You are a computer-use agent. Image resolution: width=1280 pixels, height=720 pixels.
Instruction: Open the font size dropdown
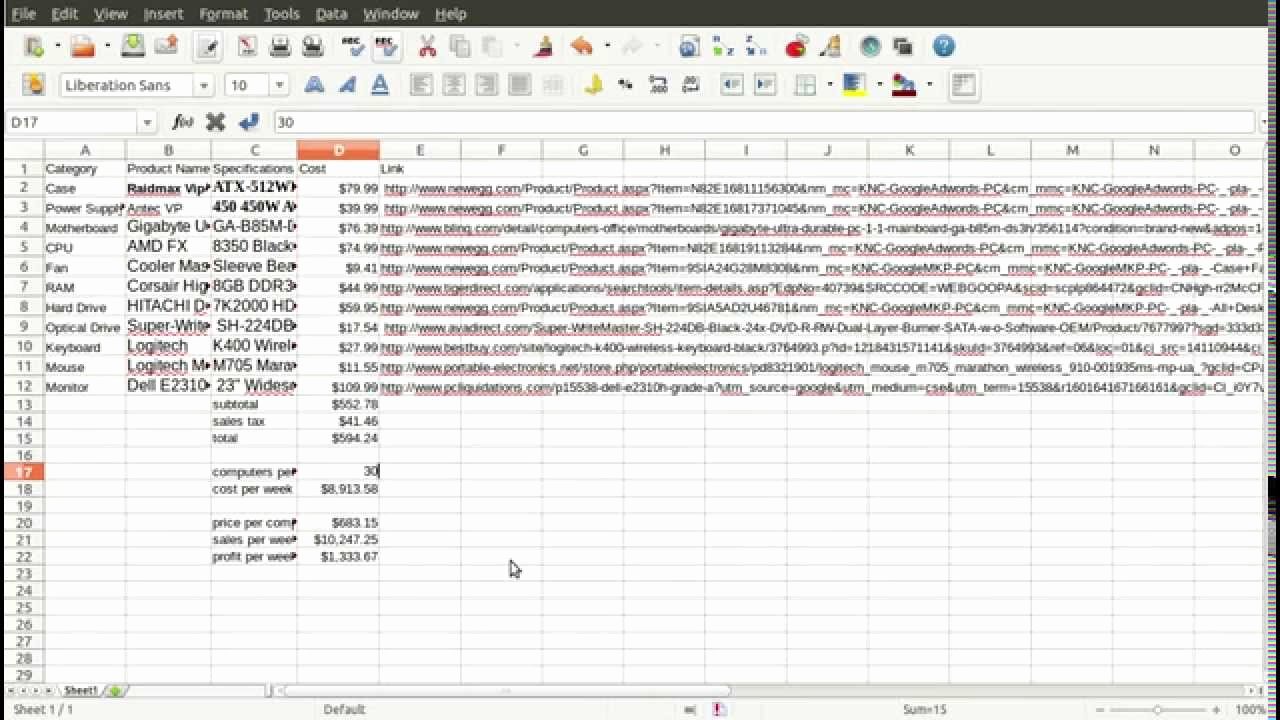[279, 85]
